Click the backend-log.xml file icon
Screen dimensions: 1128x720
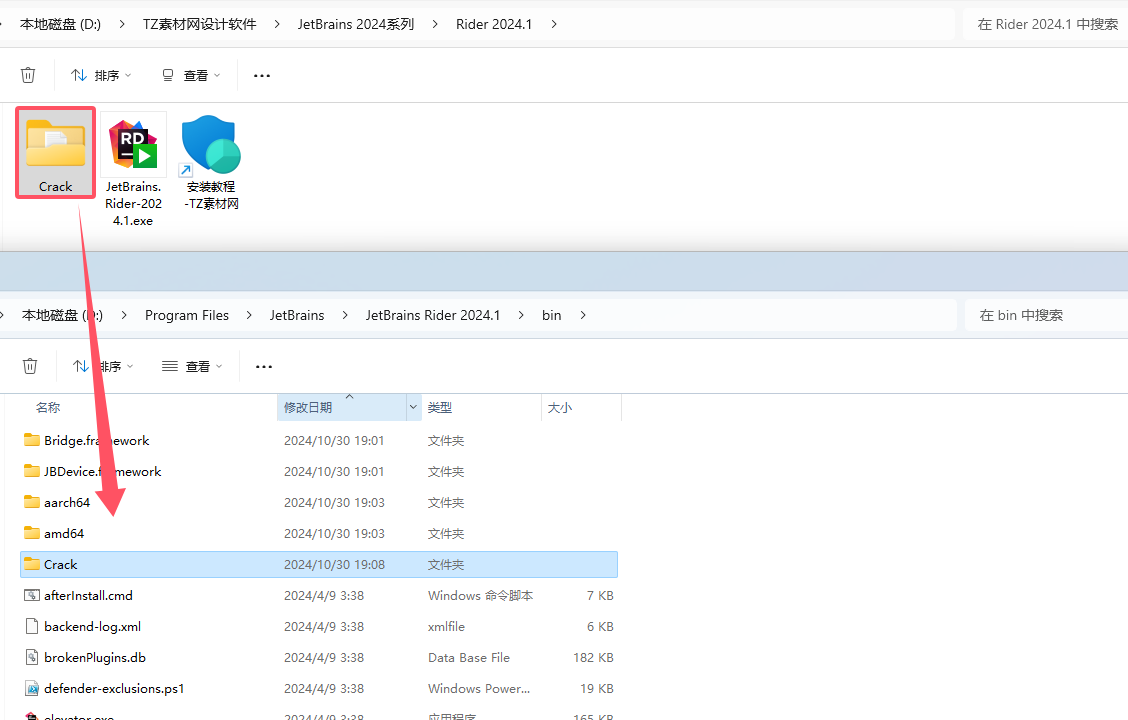32,626
